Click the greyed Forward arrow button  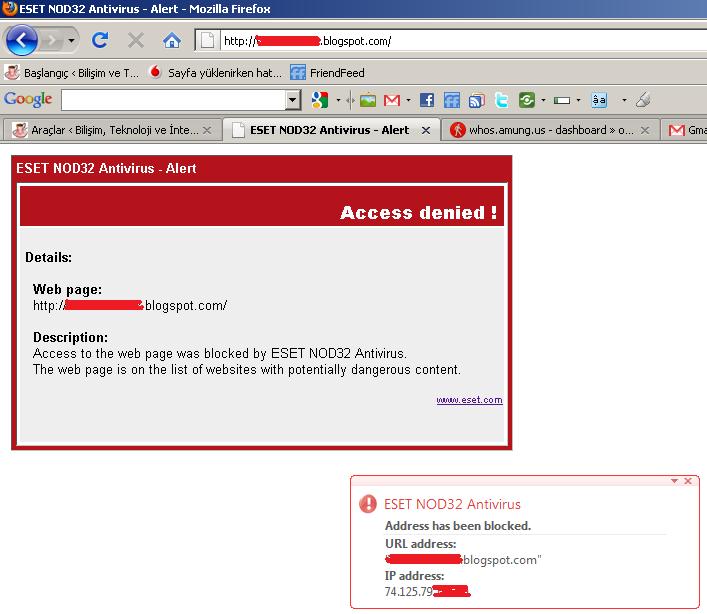click(x=52, y=41)
